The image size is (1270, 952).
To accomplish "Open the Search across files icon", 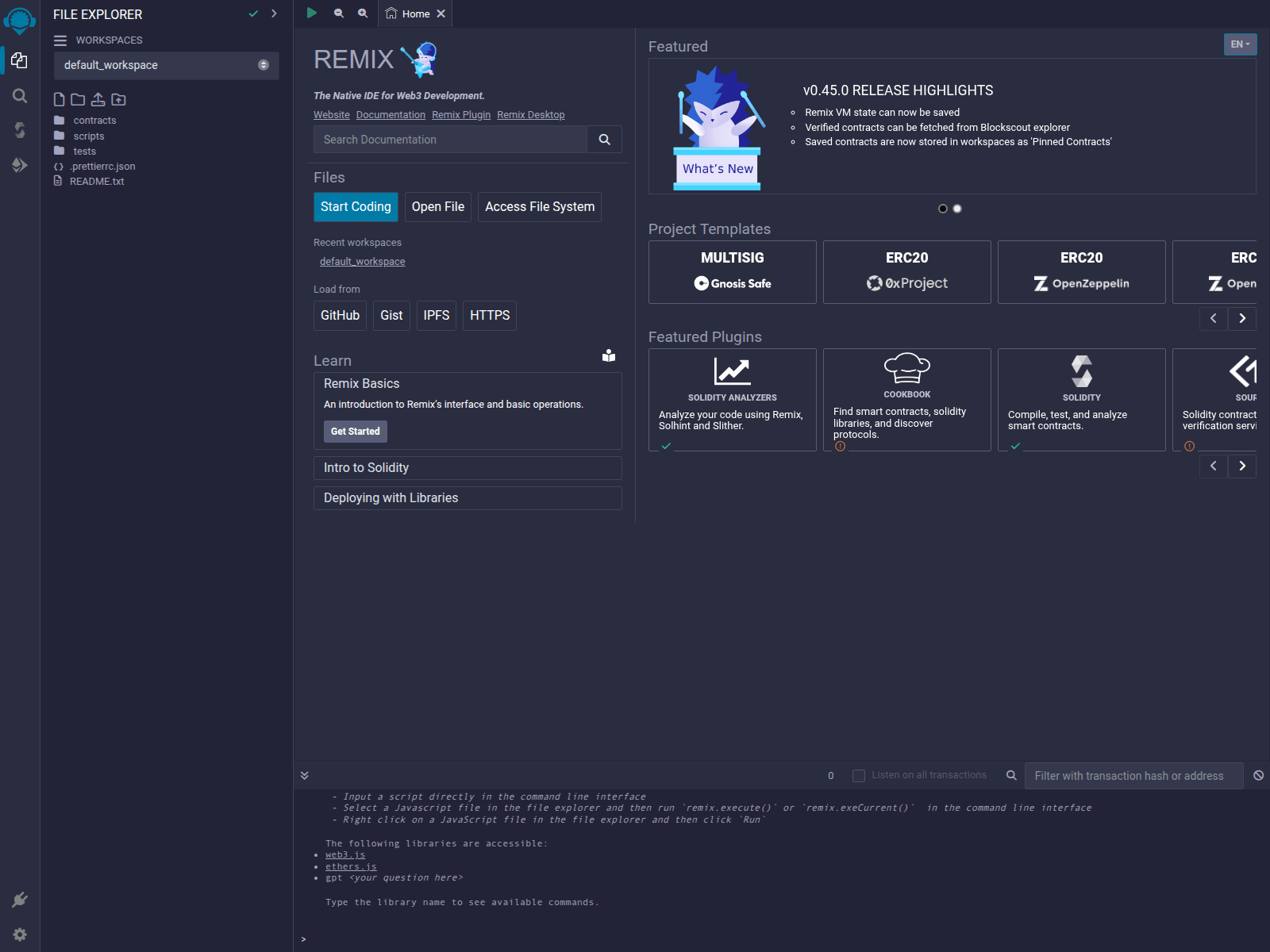I will 19,96.
